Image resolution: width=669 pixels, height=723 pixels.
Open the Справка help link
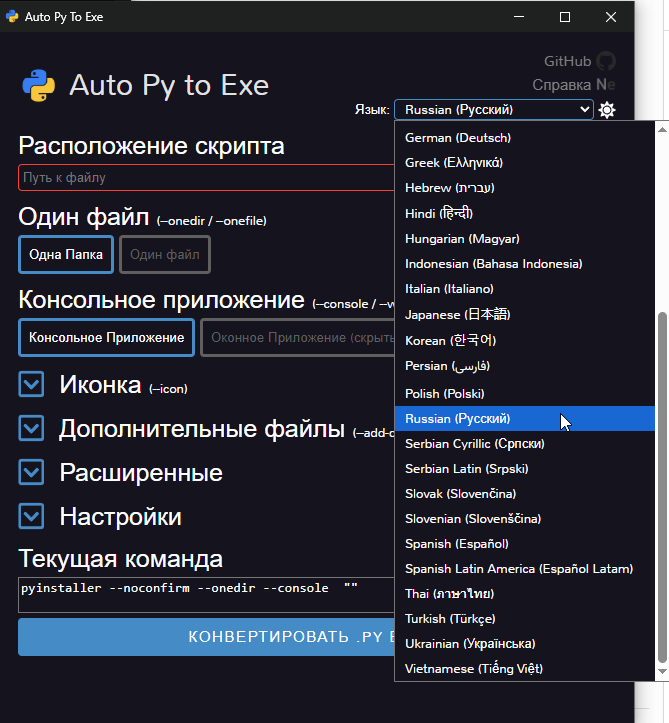pos(562,85)
